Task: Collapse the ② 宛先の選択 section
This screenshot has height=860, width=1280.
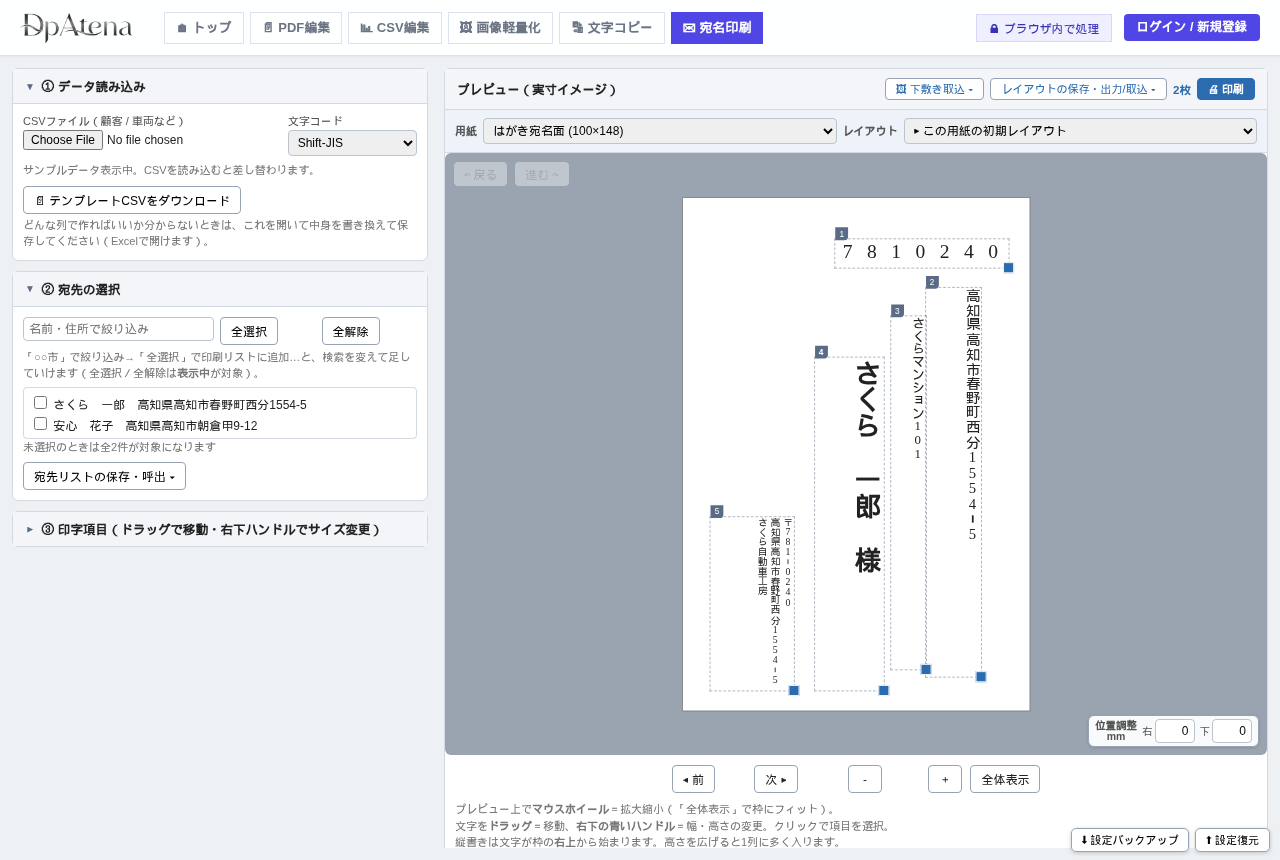Action: pos(220,289)
